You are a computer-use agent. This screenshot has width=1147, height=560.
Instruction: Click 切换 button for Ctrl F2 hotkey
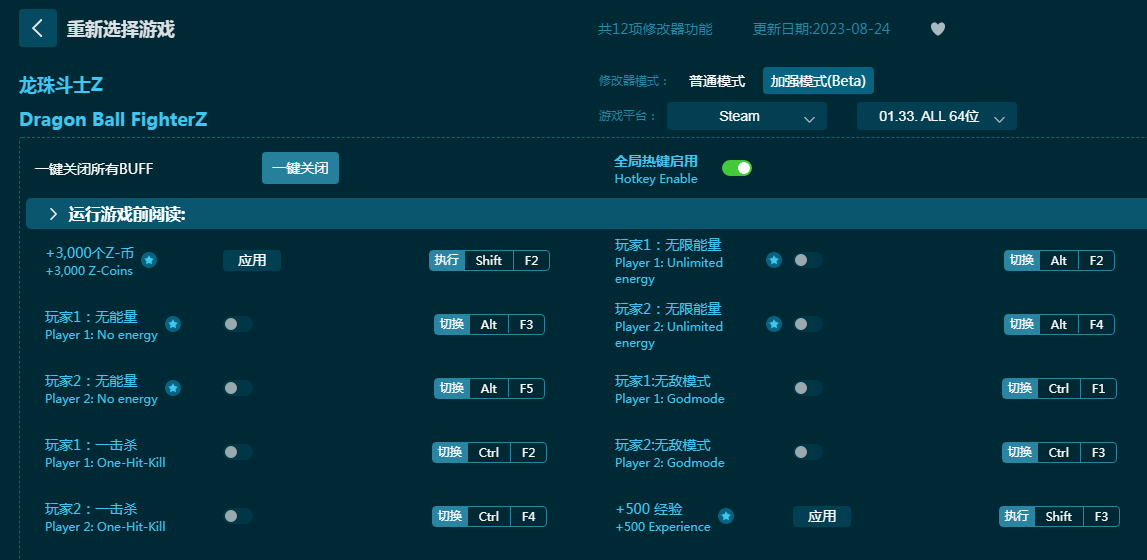tap(450, 452)
